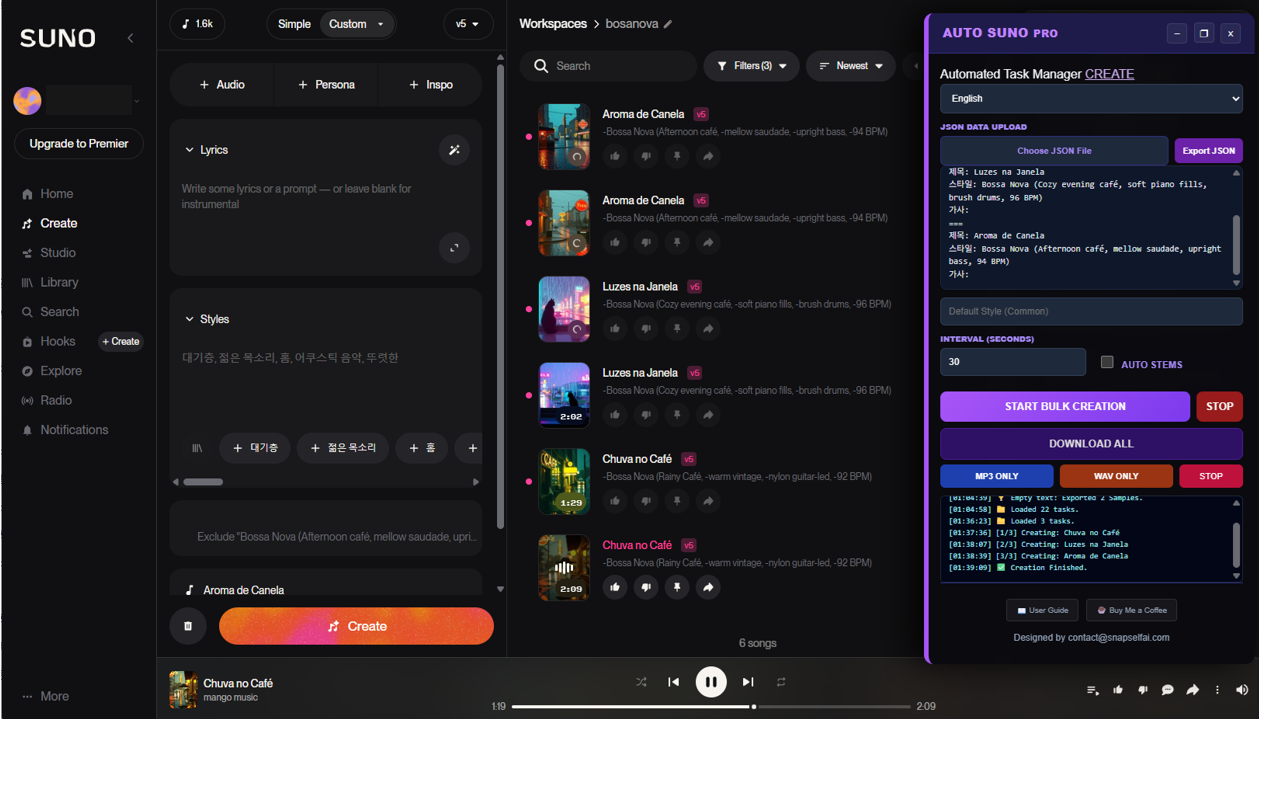
Task: Open Notifications from the sidebar
Action: pyautogui.click(x=64, y=430)
